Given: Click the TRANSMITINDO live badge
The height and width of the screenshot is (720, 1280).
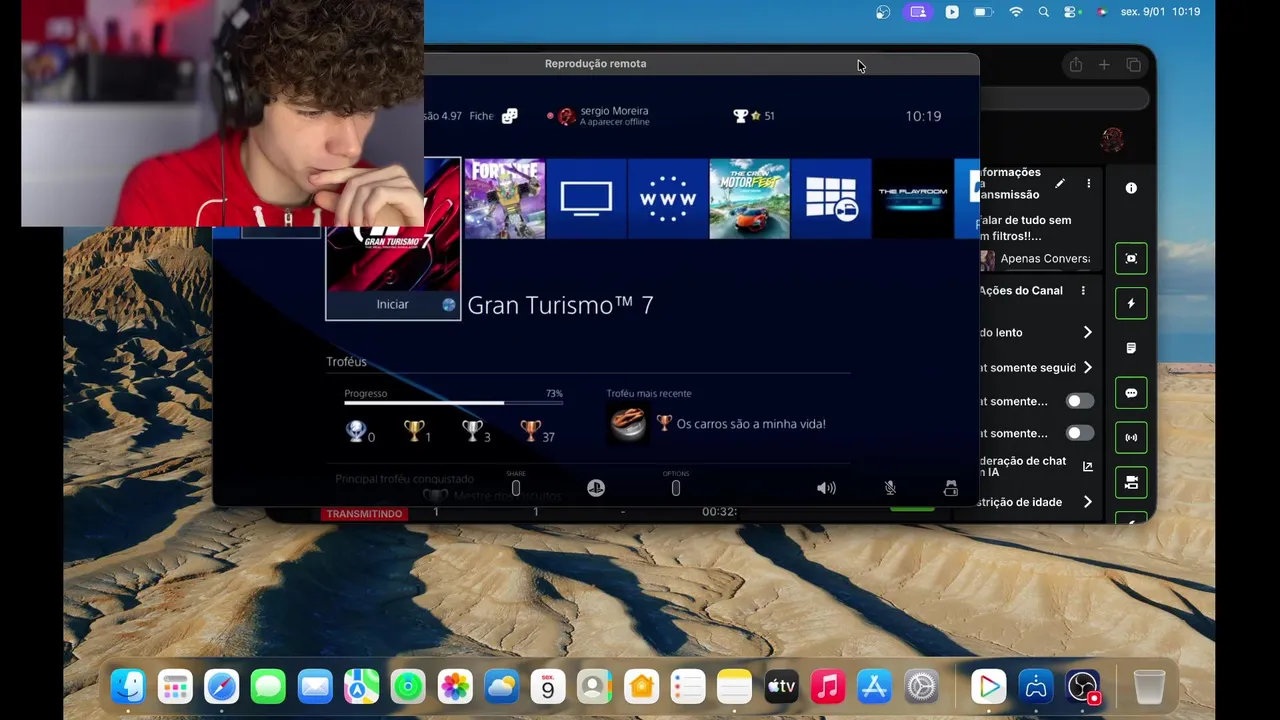Looking at the screenshot, I should (364, 514).
